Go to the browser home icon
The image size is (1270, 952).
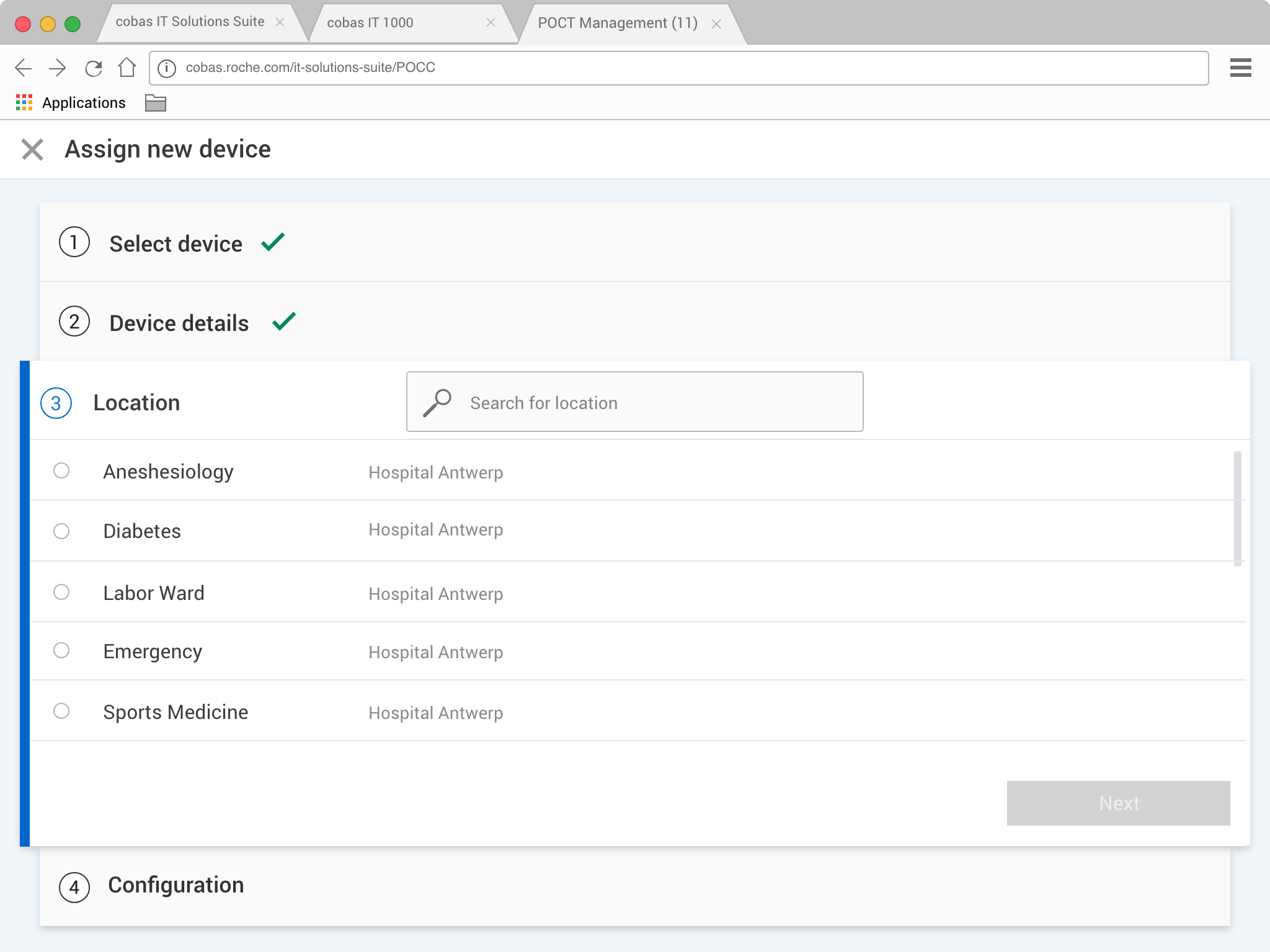pos(127,67)
